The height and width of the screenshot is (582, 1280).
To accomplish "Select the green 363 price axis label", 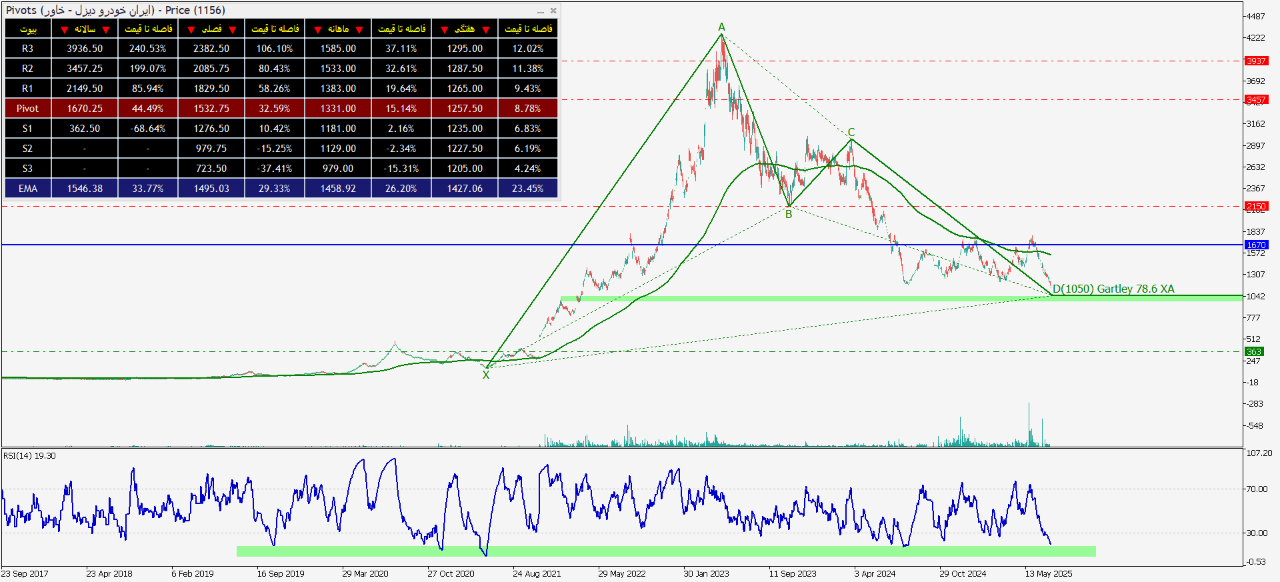I will tap(1256, 351).
